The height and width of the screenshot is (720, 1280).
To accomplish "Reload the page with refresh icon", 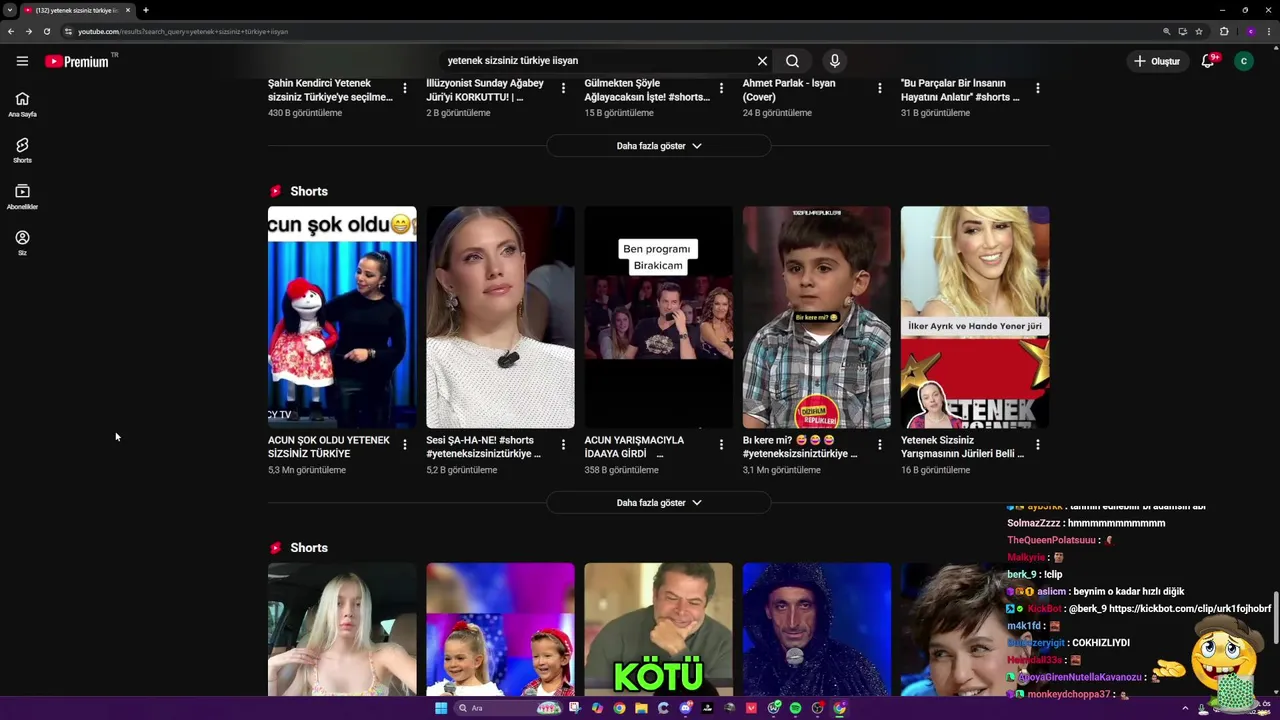I will pyautogui.click(x=46, y=31).
